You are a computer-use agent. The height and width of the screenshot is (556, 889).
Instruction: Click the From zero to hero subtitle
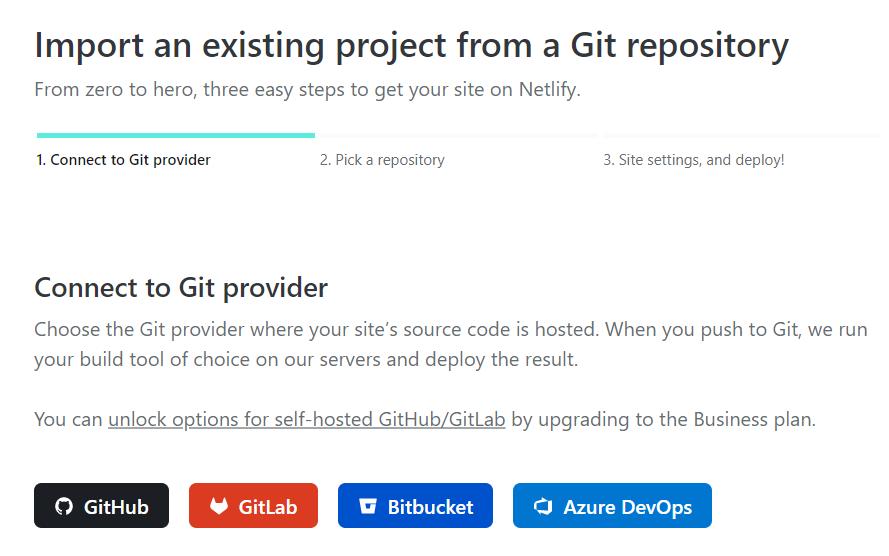coord(307,90)
